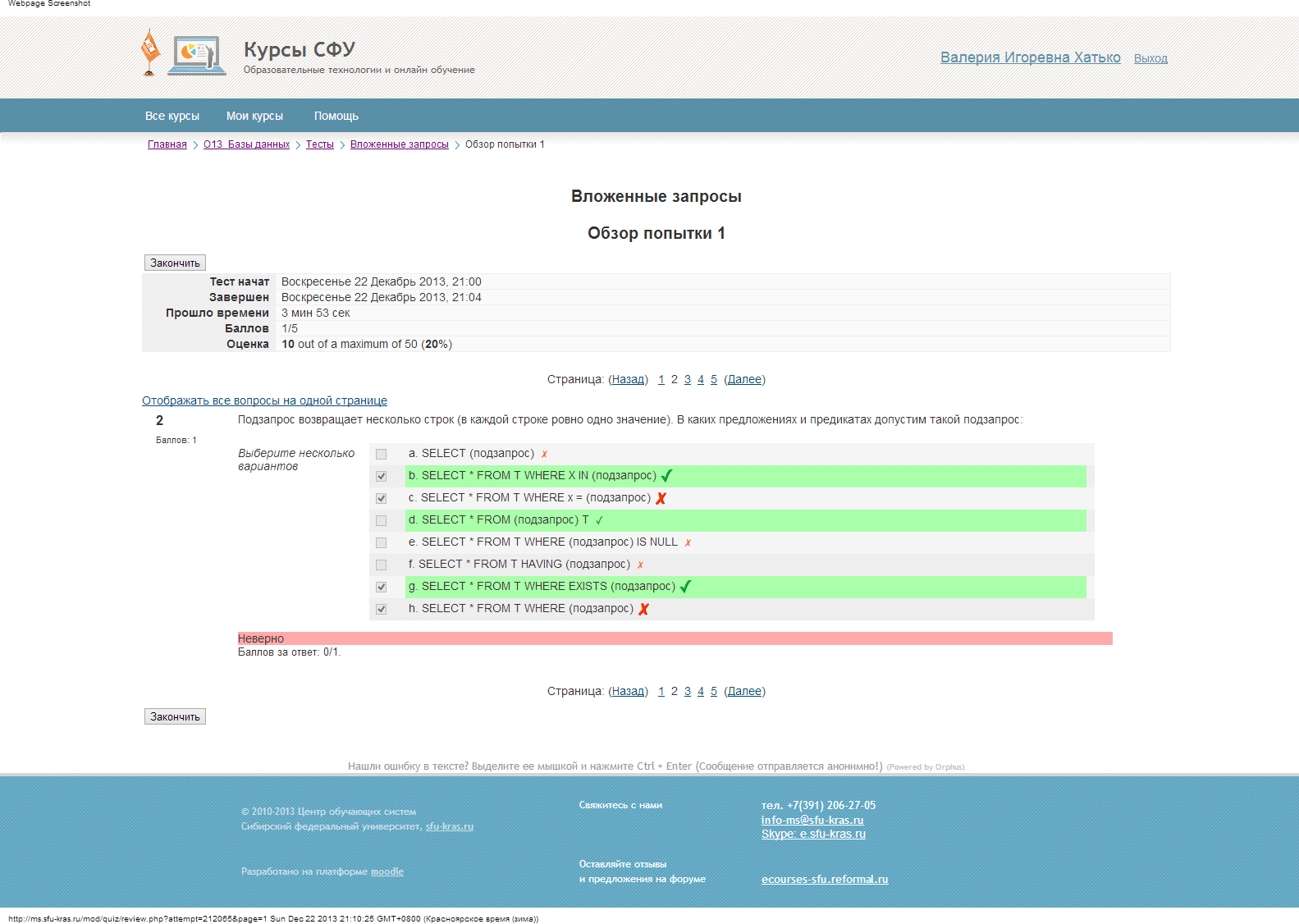Open the Все курсы menu item
1299x924 pixels.
(x=172, y=116)
